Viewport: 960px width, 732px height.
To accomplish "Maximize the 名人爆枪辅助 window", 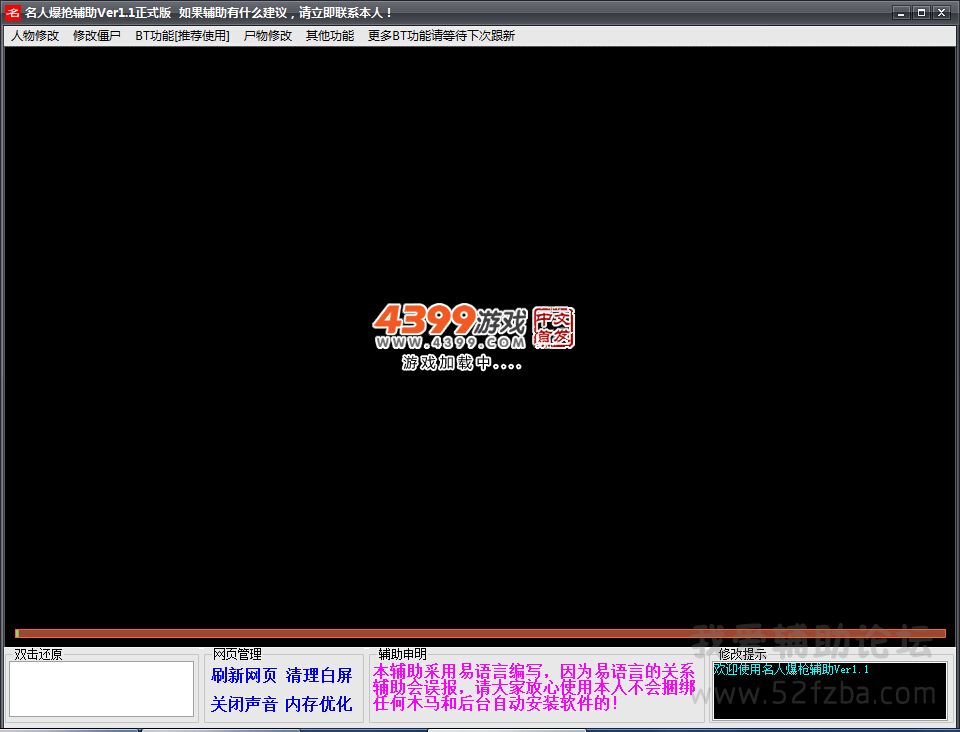I will (921, 12).
